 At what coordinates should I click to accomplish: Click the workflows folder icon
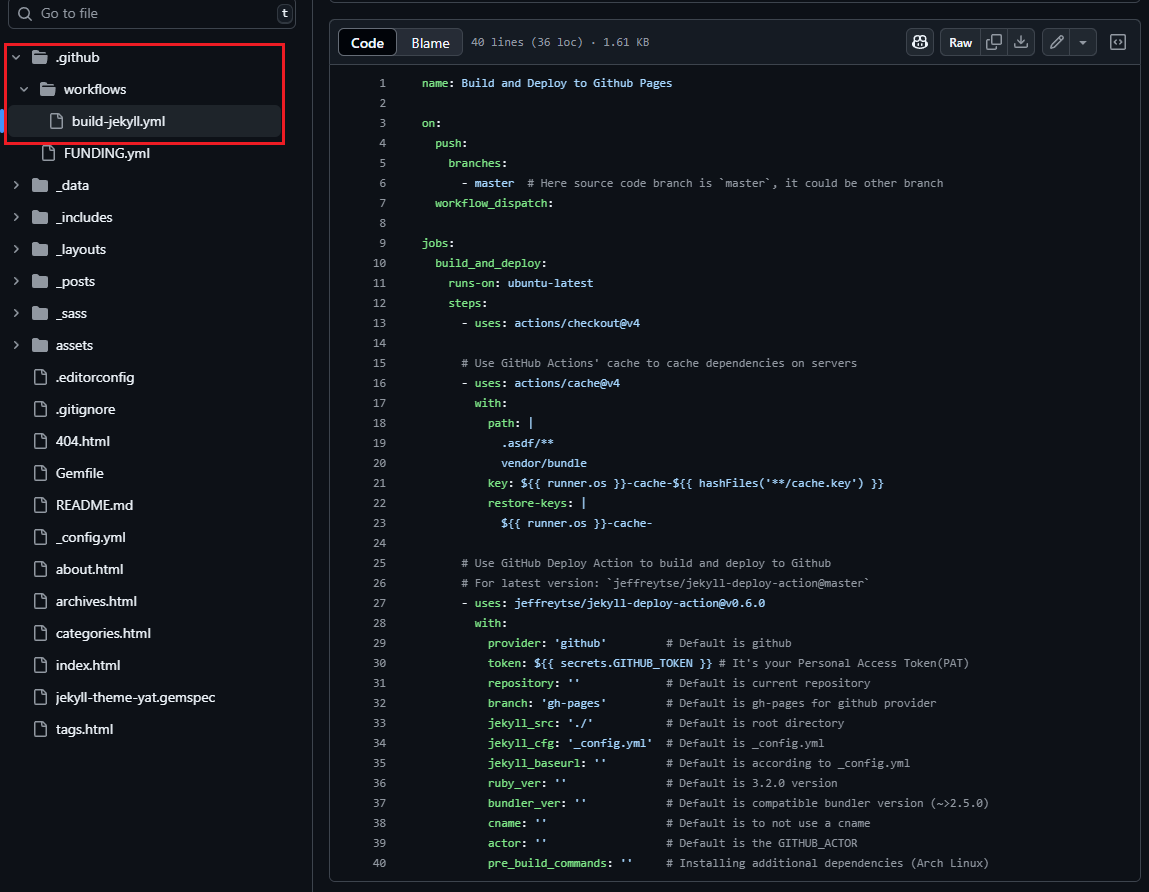[x=47, y=89]
